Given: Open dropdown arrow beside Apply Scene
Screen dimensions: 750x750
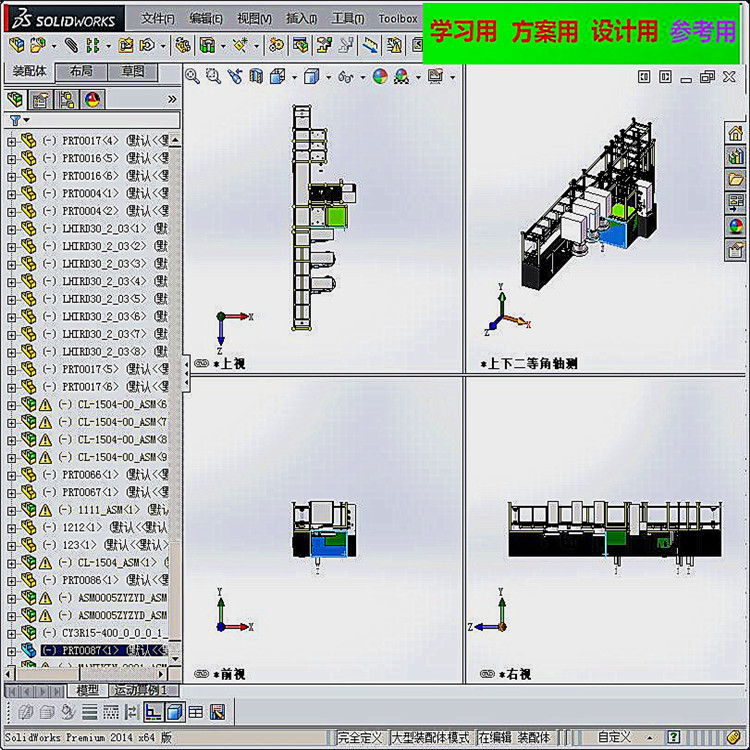Looking at the screenshot, I should [418, 77].
